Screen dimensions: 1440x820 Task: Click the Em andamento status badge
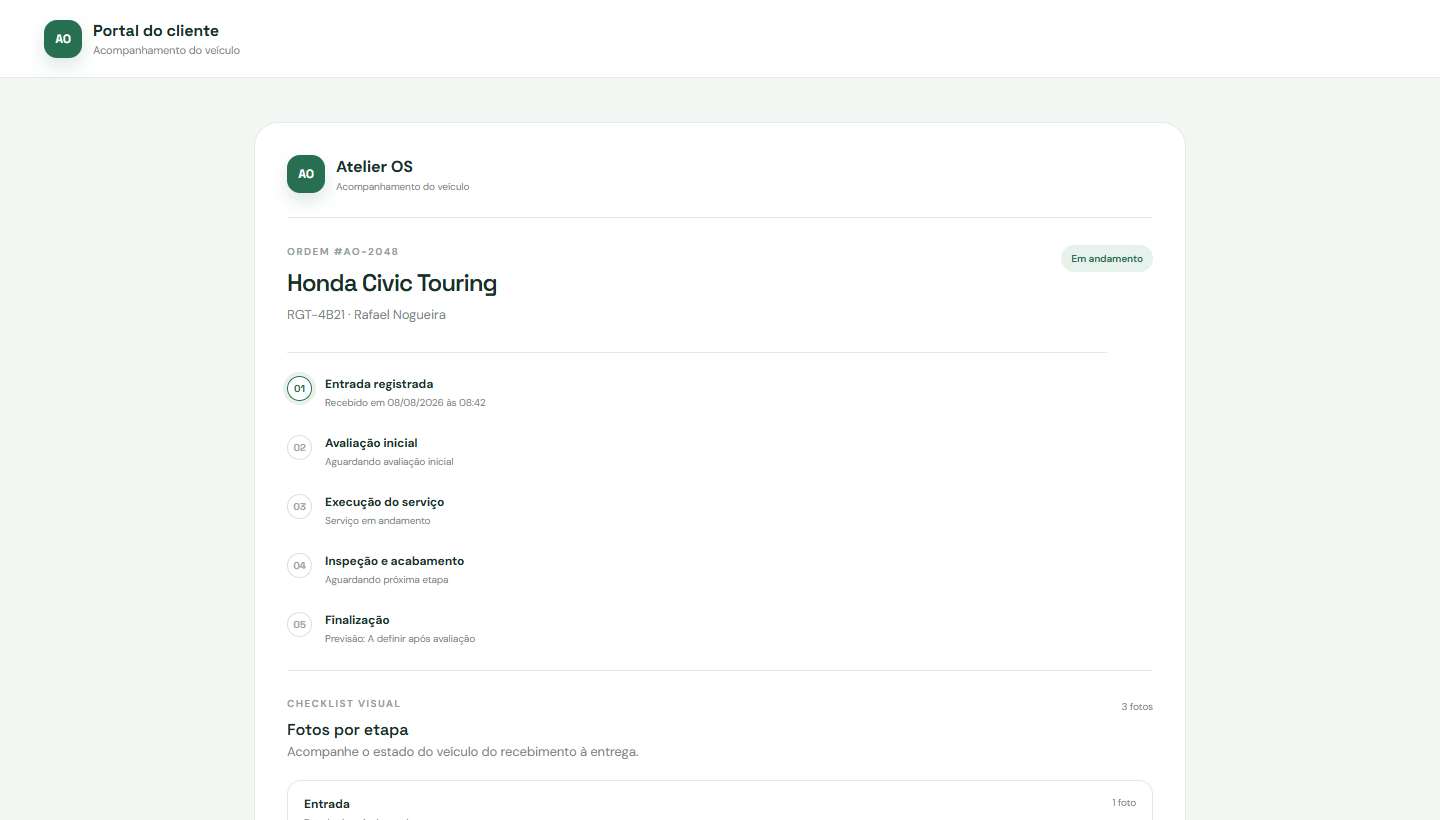pyautogui.click(x=1107, y=258)
